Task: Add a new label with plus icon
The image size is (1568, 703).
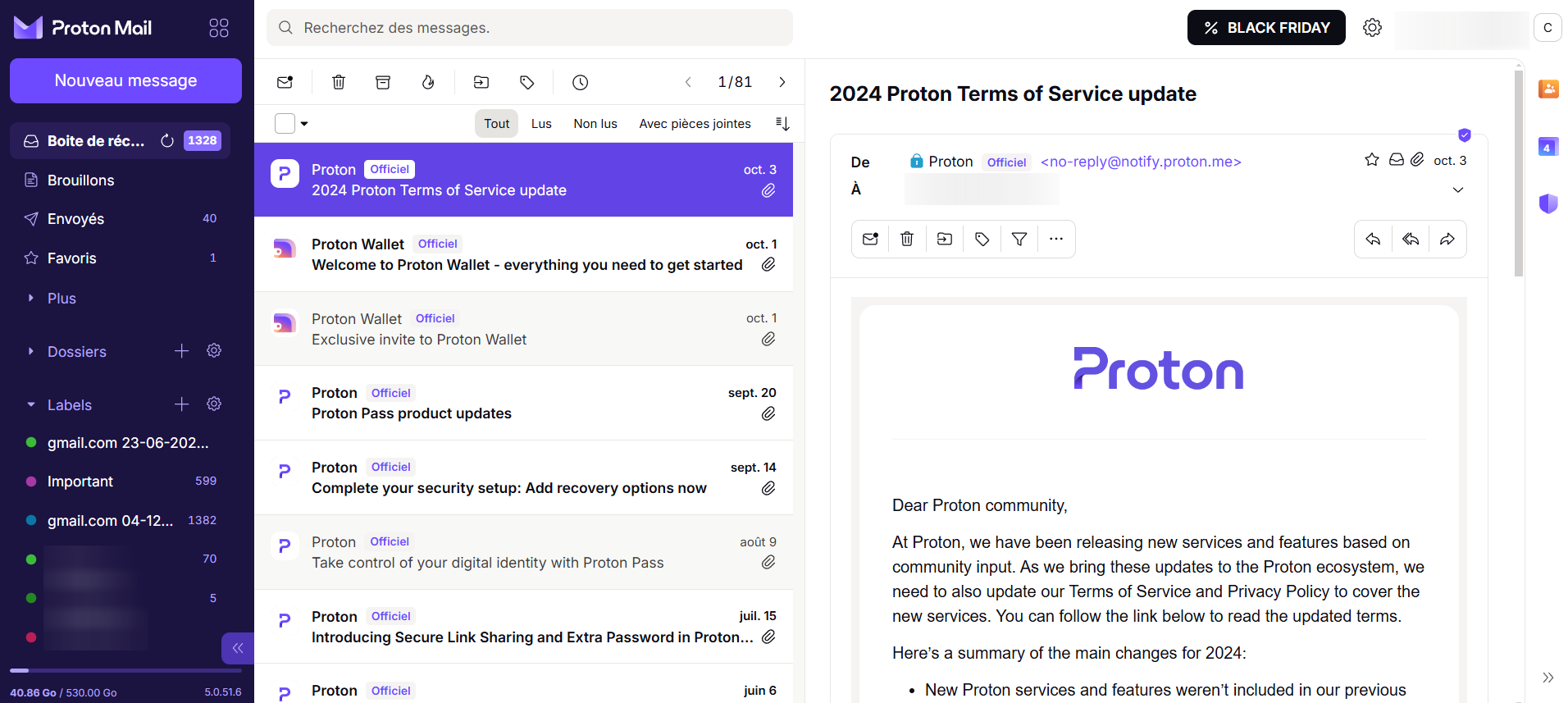Action: (x=182, y=404)
